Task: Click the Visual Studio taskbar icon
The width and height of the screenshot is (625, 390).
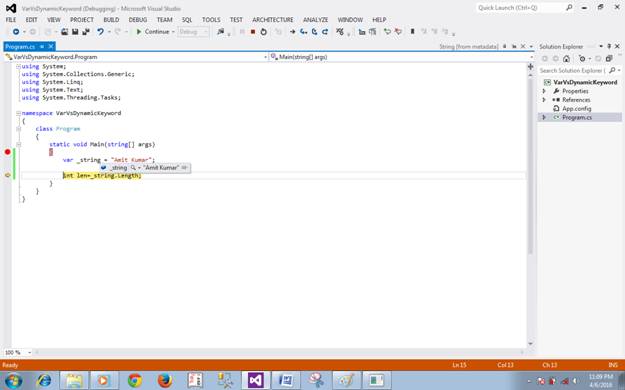Action: tap(255, 380)
